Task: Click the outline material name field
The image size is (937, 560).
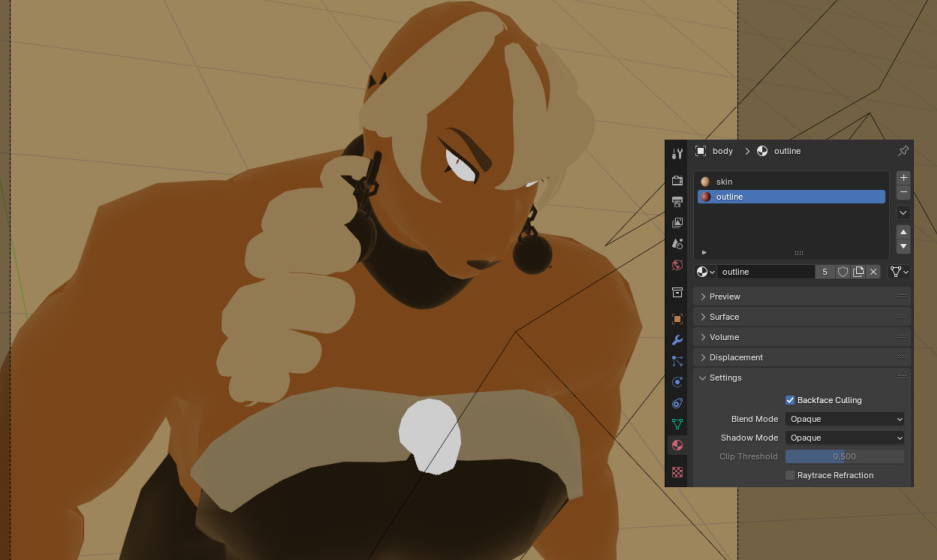Action: 766,271
